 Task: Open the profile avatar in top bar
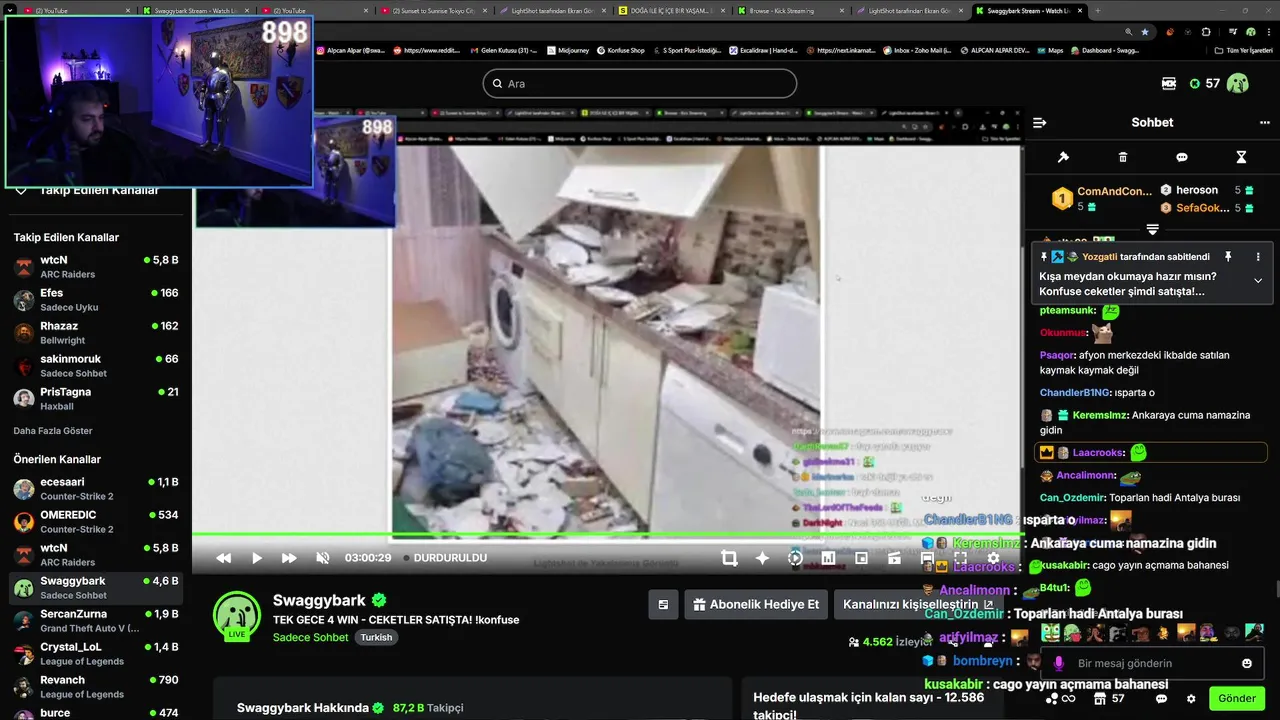point(1238,83)
